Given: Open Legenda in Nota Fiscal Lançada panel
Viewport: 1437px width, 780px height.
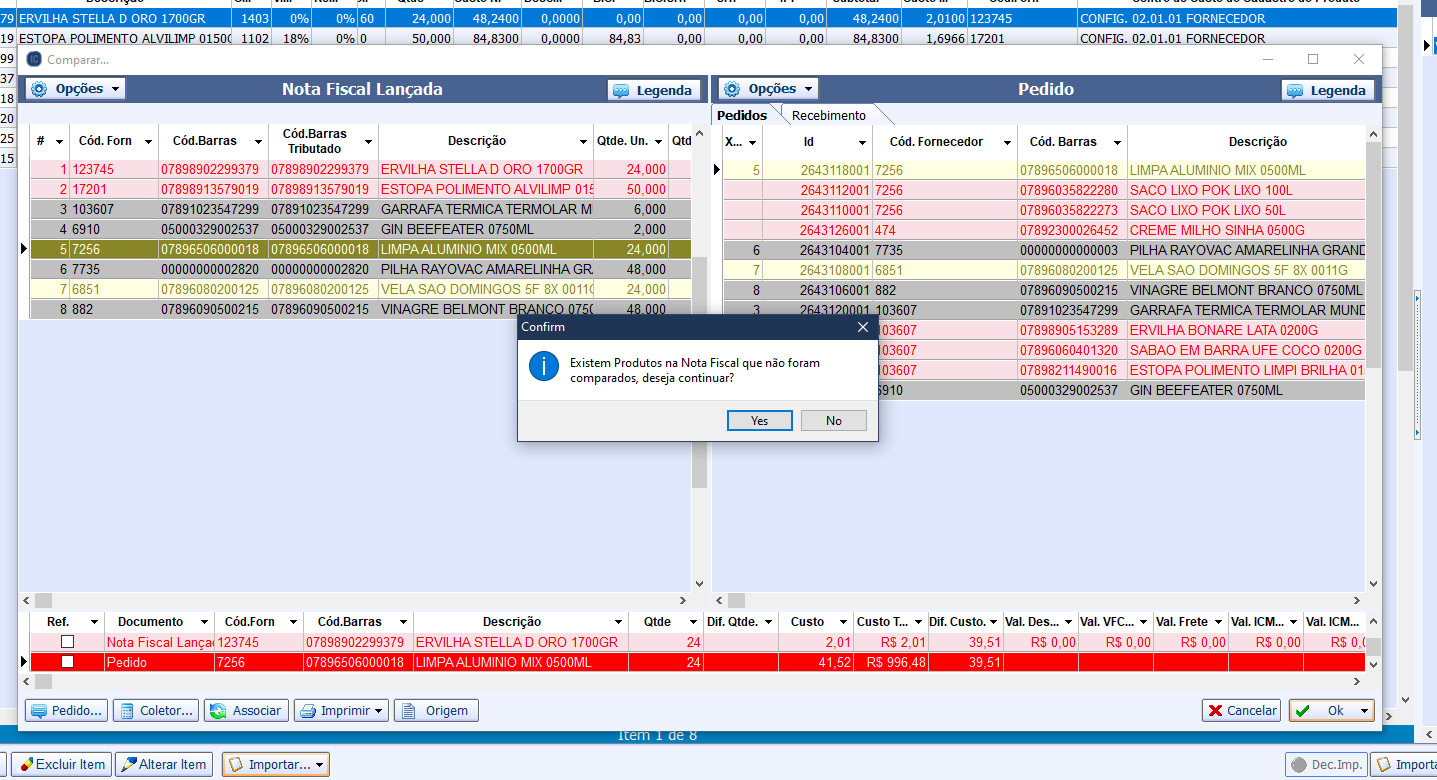Looking at the screenshot, I should (x=653, y=90).
